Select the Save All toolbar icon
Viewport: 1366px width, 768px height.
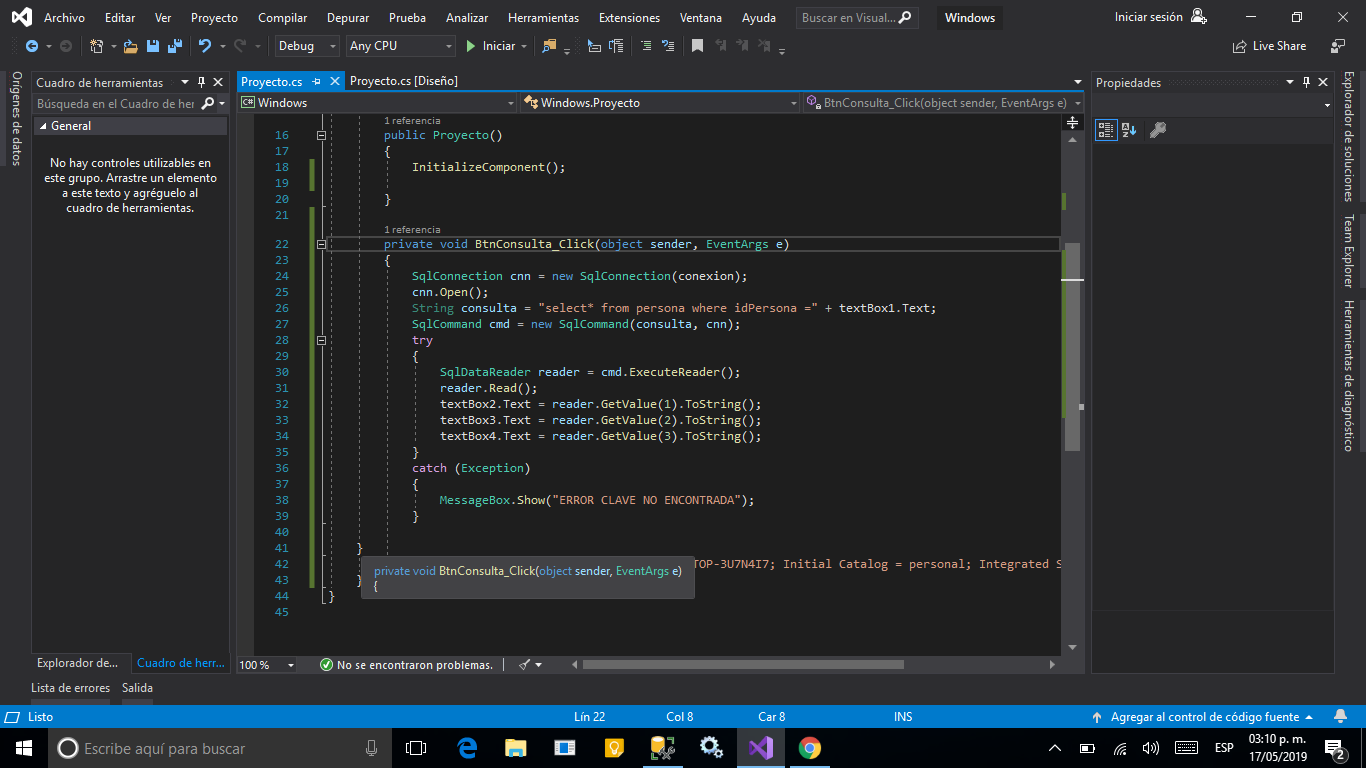(x=174, y=46)
